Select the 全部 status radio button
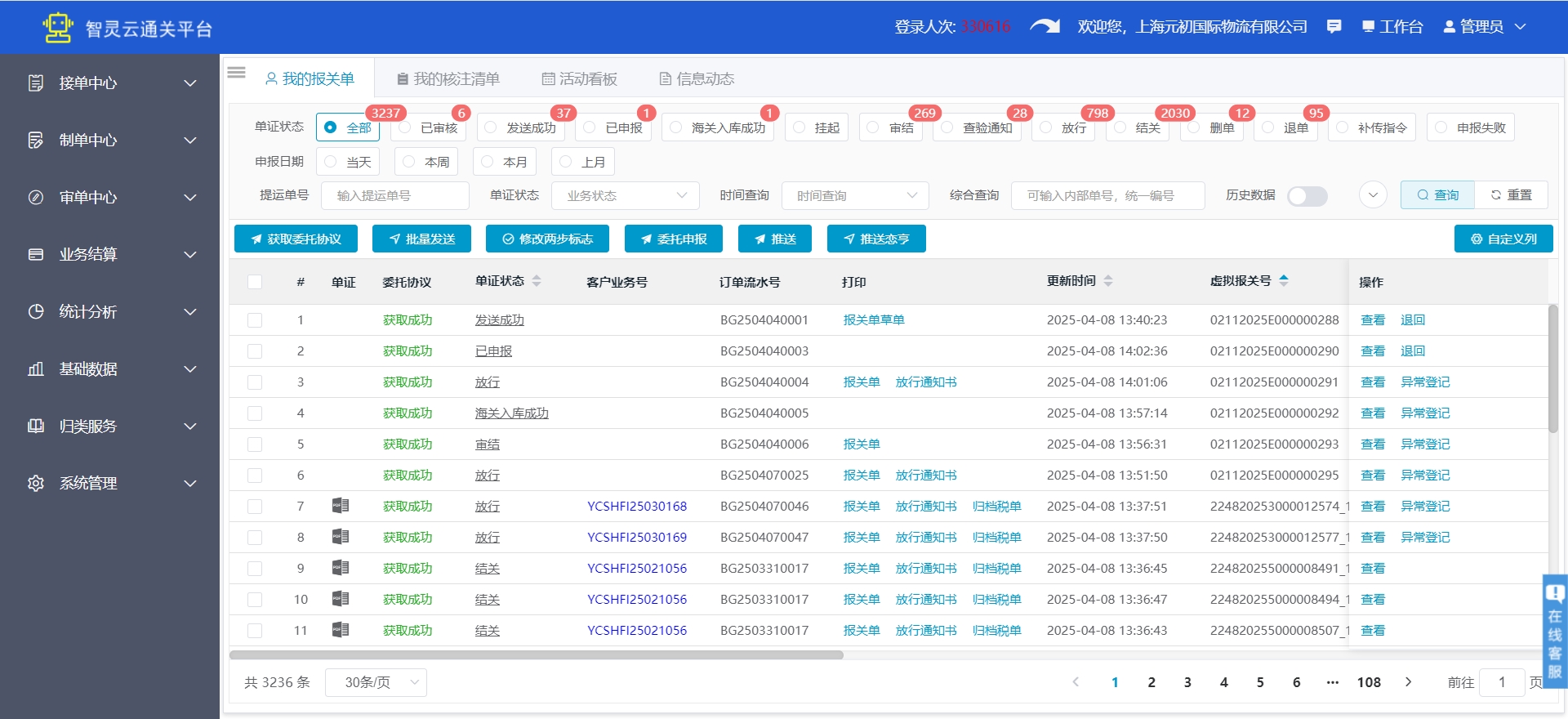The width and height of the screenshot is (1568, 719). tap(330, 127)
